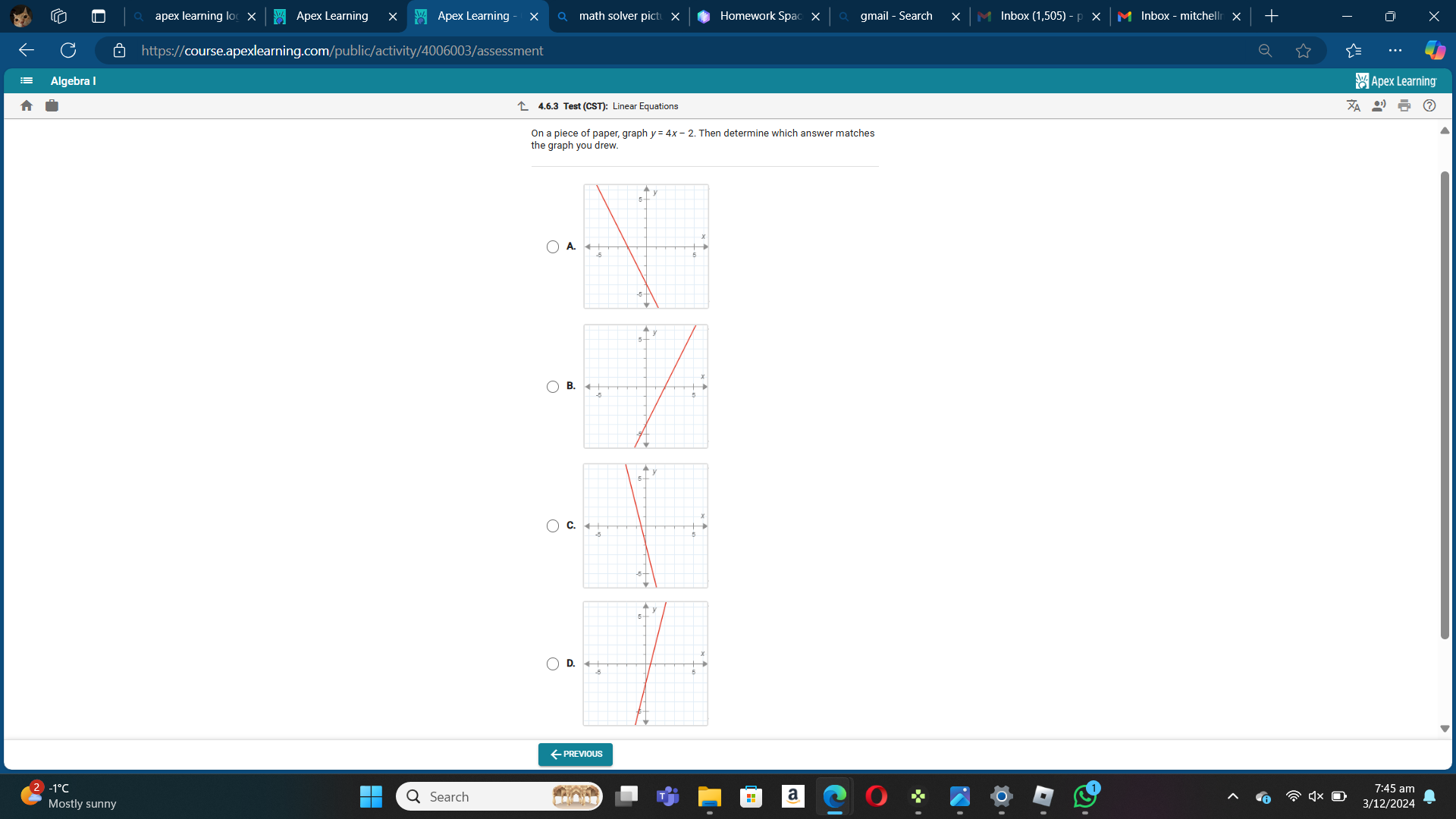Select radio button for answer A
The height and width of the screenshot is (819, 1456).
click(553, 246)
